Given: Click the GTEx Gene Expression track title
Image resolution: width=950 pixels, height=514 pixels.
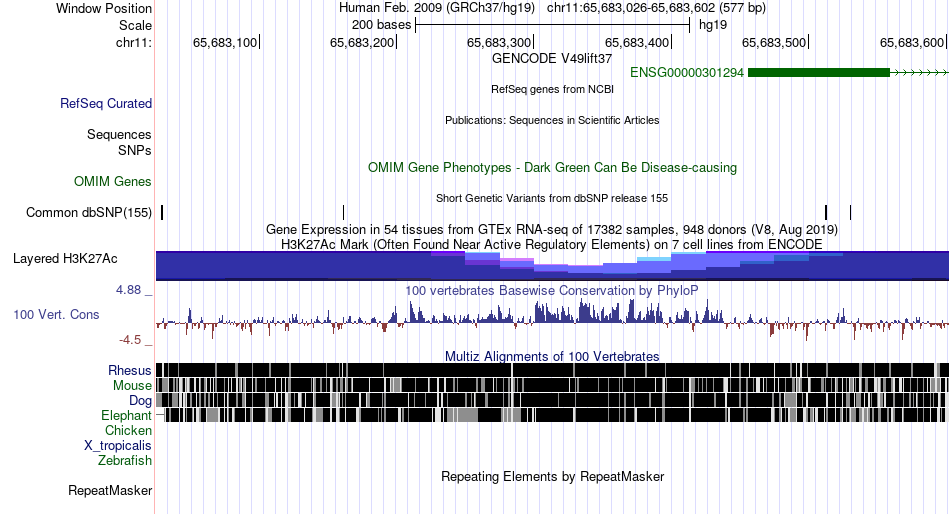Looking at the screenshot, I should 552,230.
